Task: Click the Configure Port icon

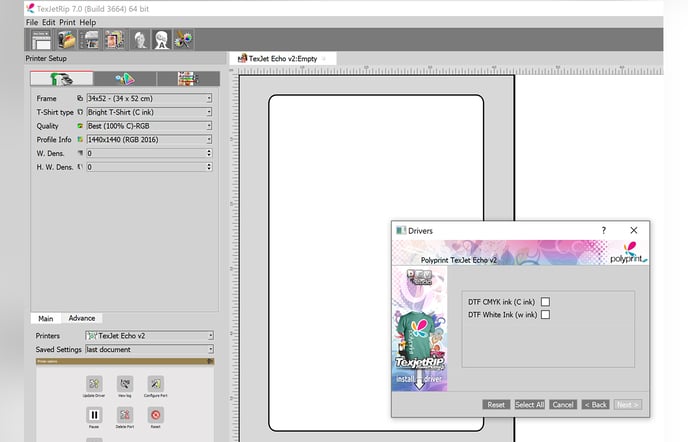Action: click(x=155, y=384)
